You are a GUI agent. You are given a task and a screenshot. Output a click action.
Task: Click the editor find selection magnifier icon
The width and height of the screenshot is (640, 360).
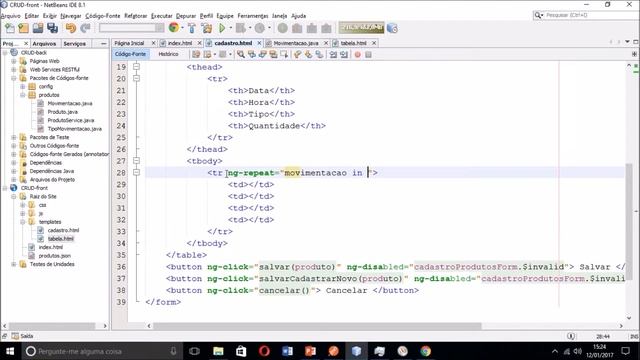click(241, 55)
